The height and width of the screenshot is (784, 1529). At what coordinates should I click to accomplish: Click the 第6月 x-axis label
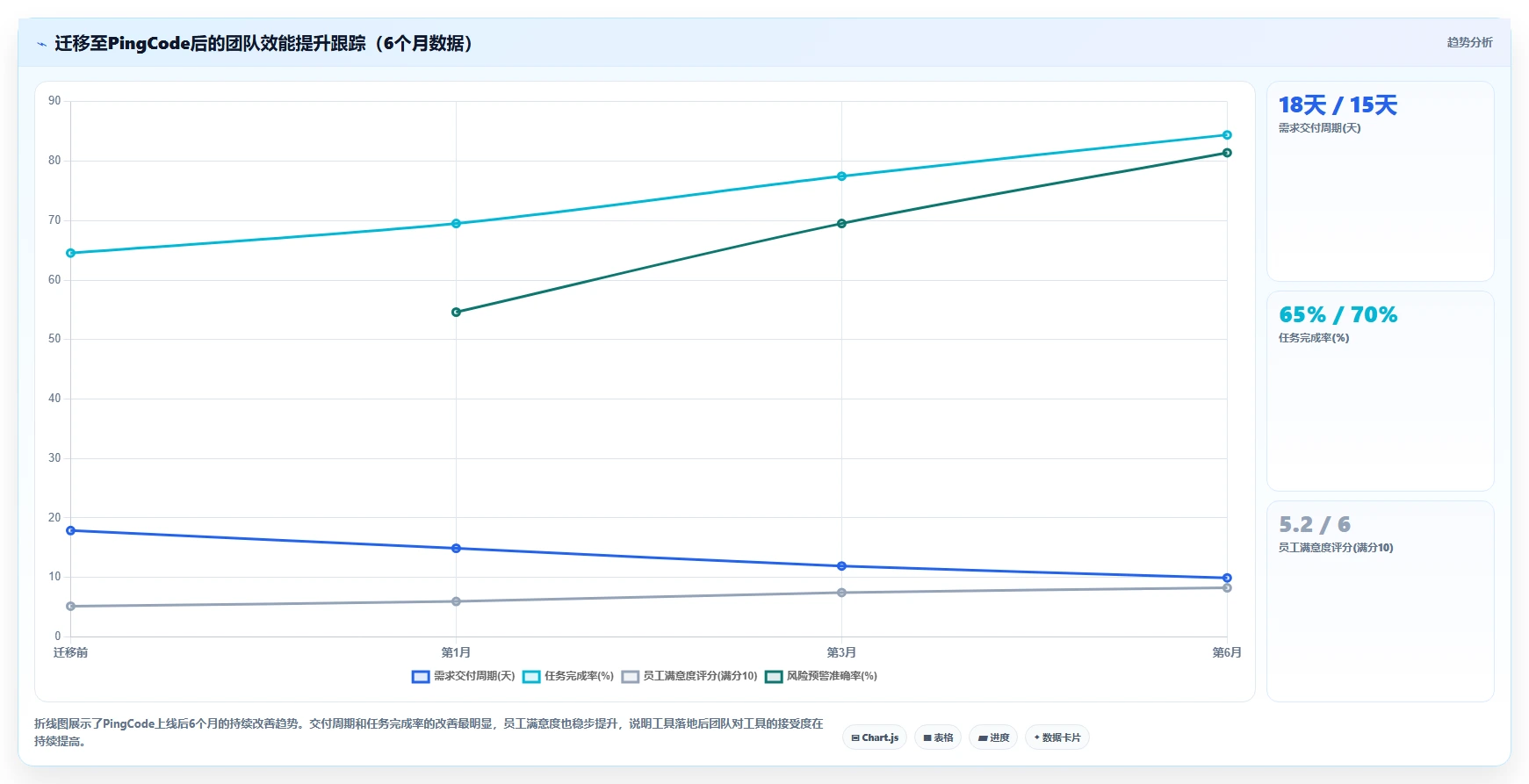tap(1227, 652)
